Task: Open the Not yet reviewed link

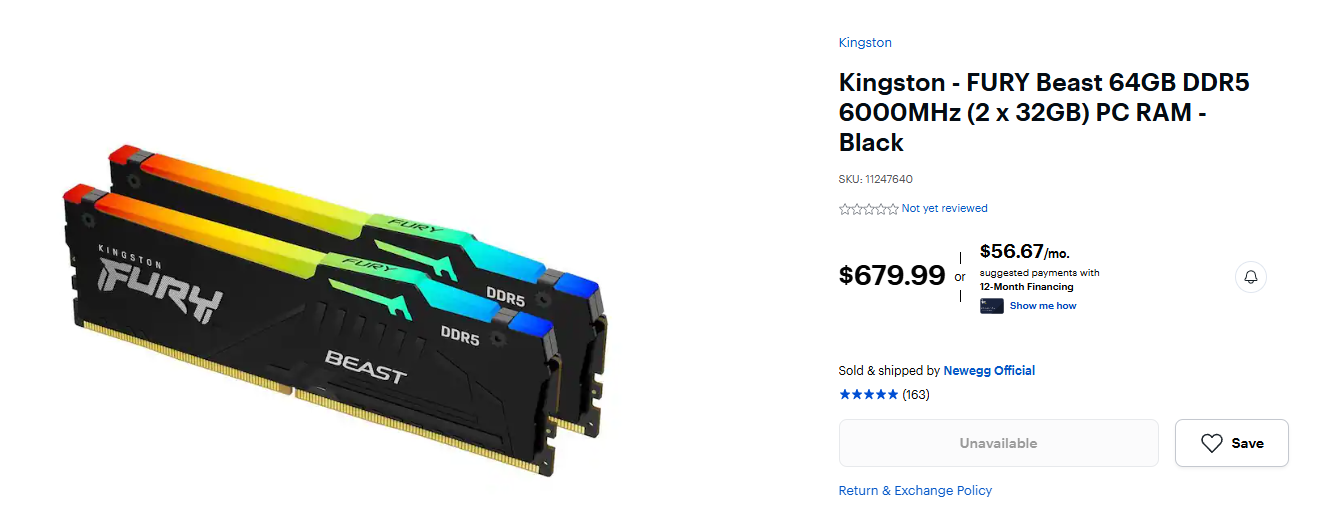Action: [944, 208]
